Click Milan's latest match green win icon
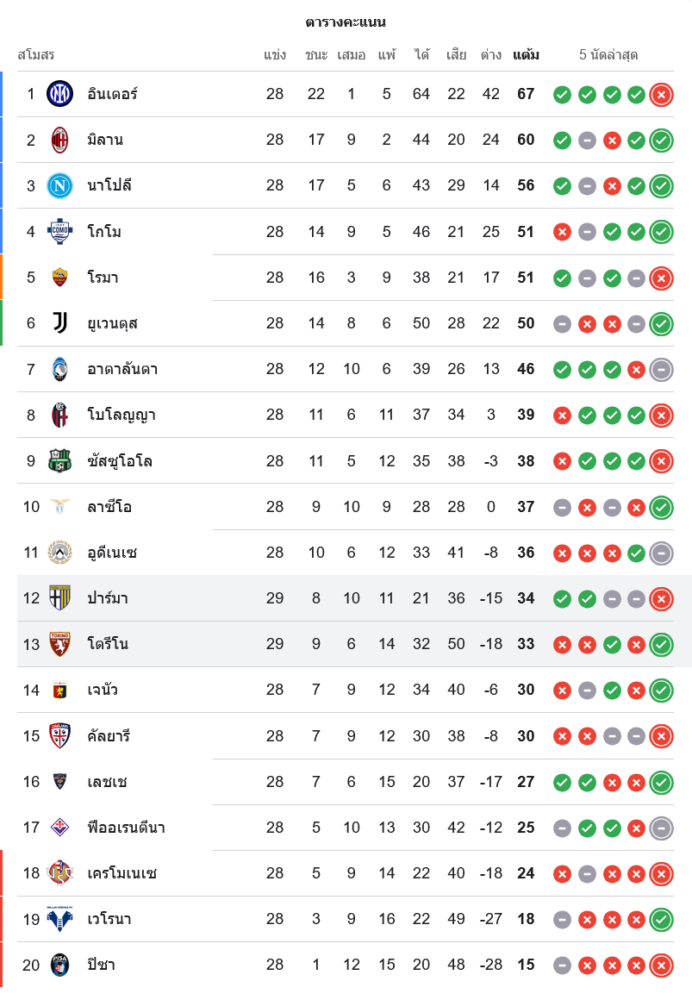The width and height of the screenshot is (692, 1000). point(661,140)
